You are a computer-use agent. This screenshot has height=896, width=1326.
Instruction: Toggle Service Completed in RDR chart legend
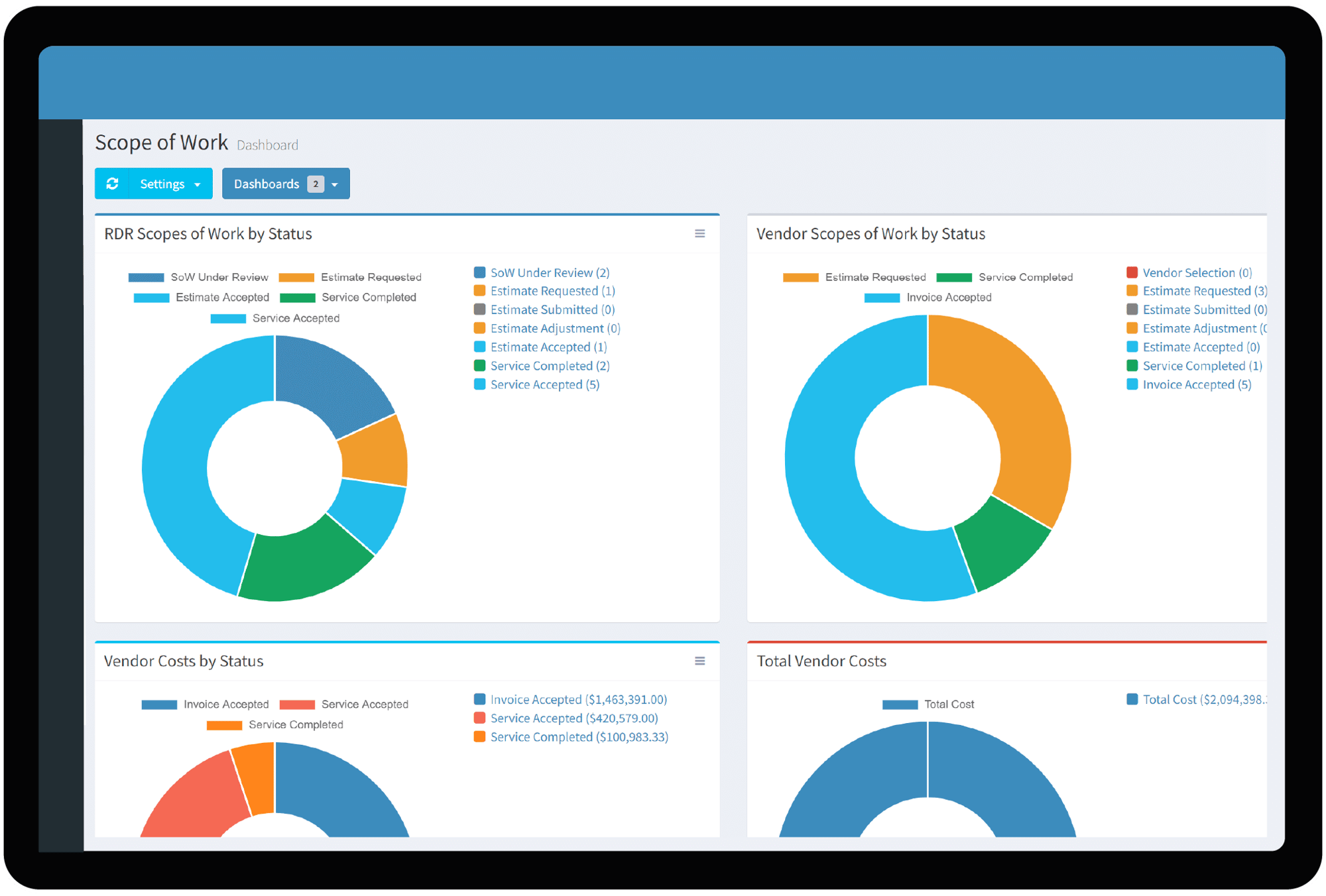(348, 298)
